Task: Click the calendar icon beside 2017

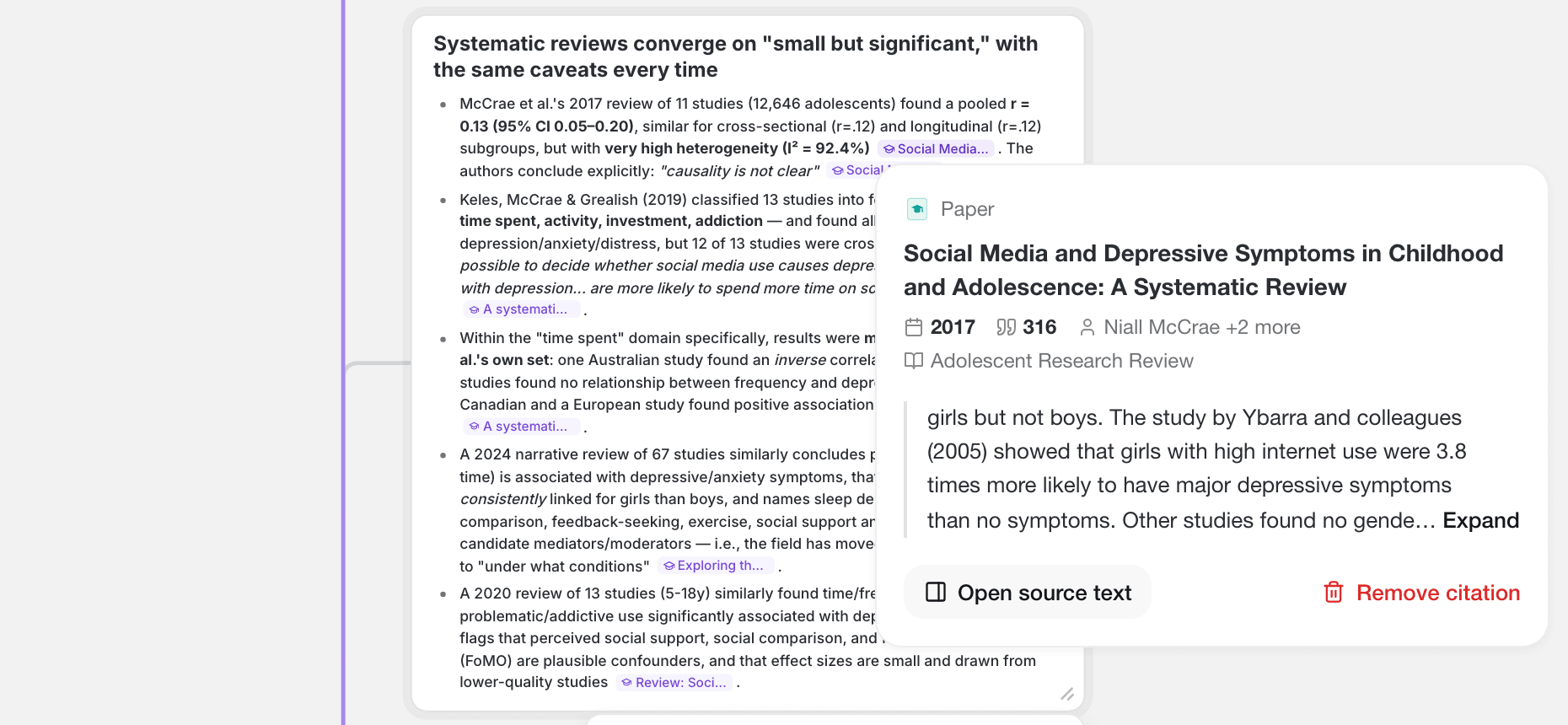Action: pos(914,327)
